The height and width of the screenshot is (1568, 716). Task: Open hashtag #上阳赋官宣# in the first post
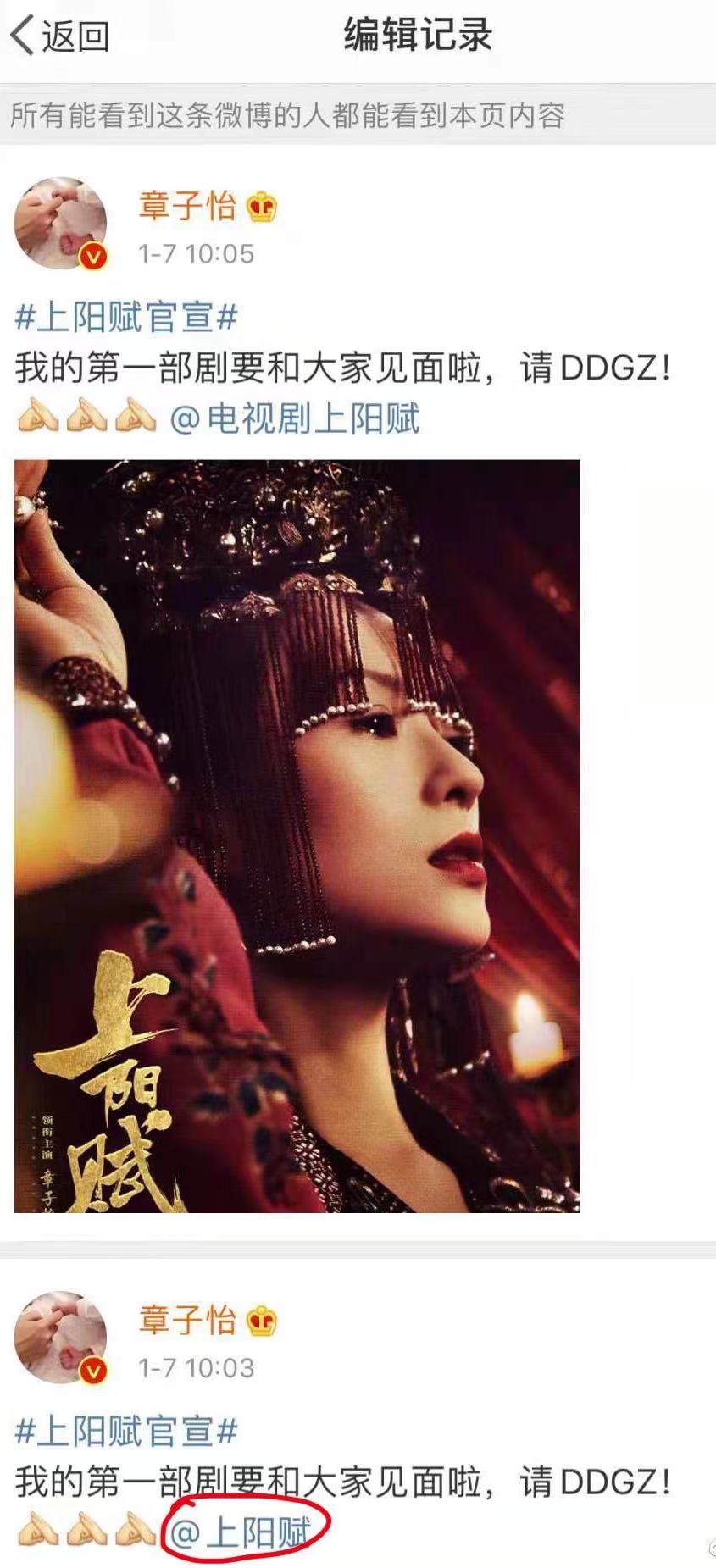pos(126,318)
